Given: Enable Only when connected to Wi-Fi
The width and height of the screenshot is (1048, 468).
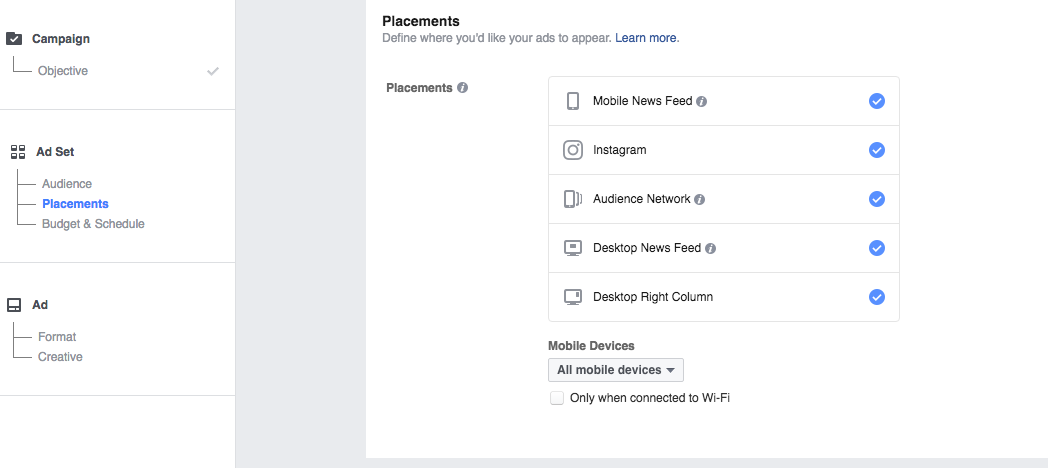Looking at the screenshot, I should (x=557, y=398).
